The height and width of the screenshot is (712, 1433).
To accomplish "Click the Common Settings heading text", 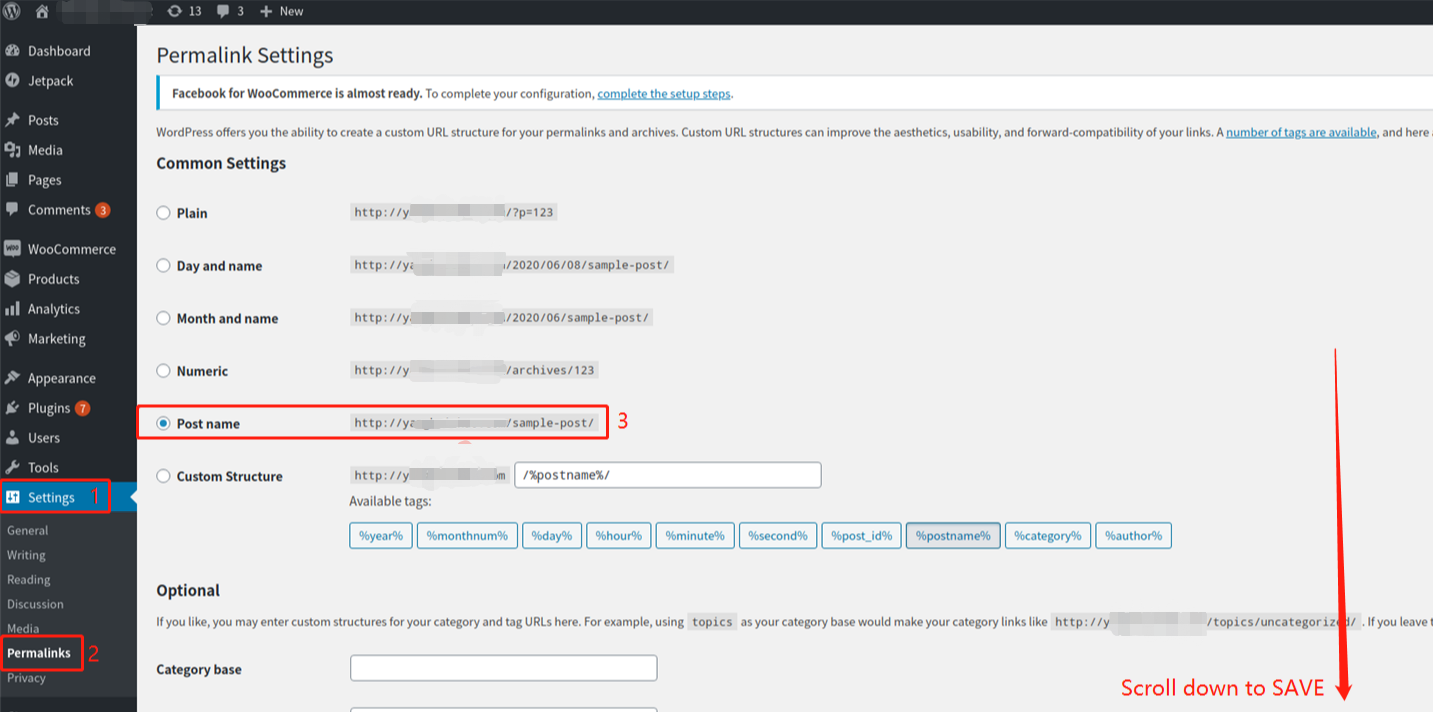I will pyautogui.click(x=221, y=163).
